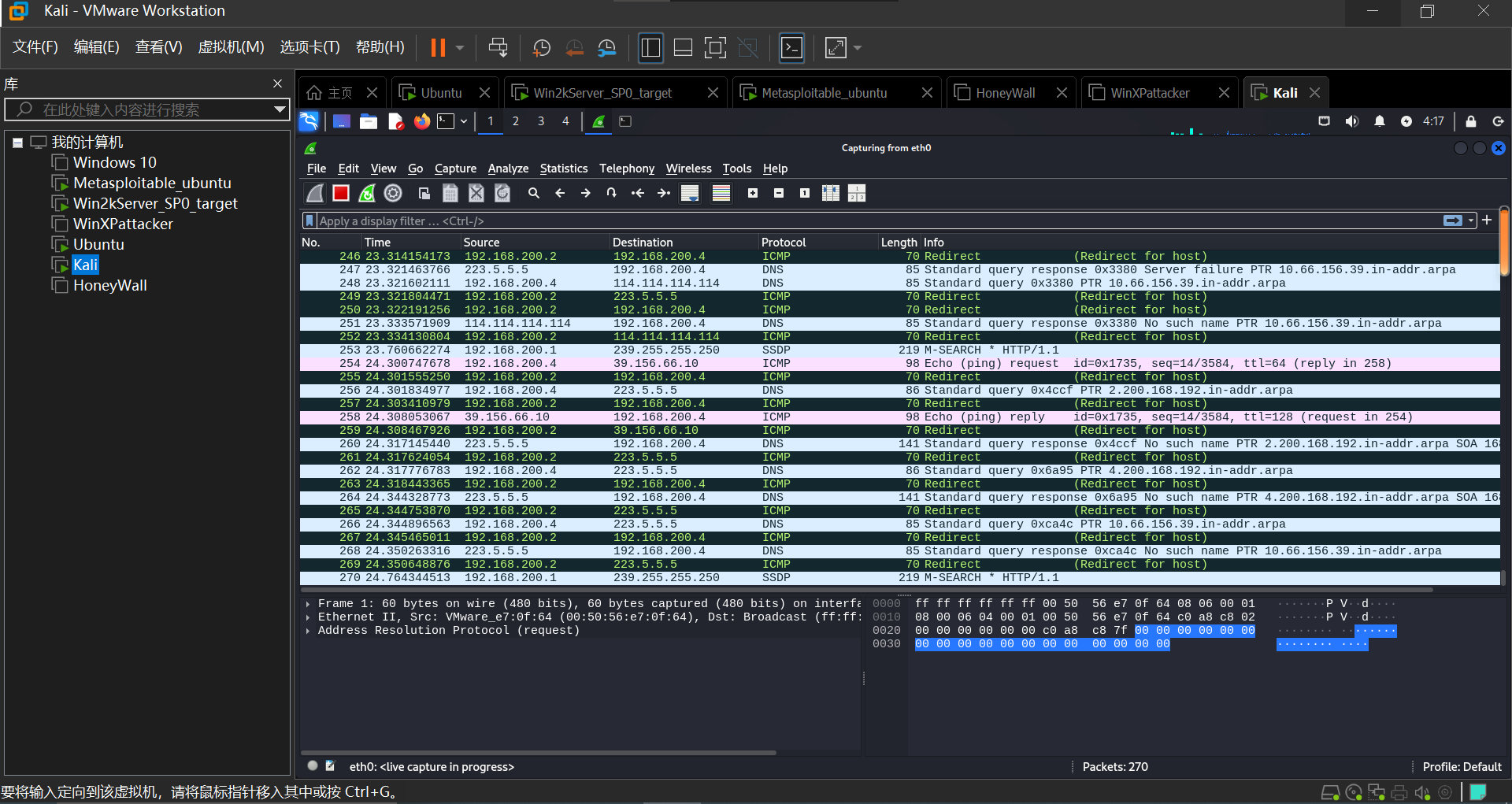Viewport: 1512px width, 804px height.
Task: Restart the current capture
Action: point(367,193)
